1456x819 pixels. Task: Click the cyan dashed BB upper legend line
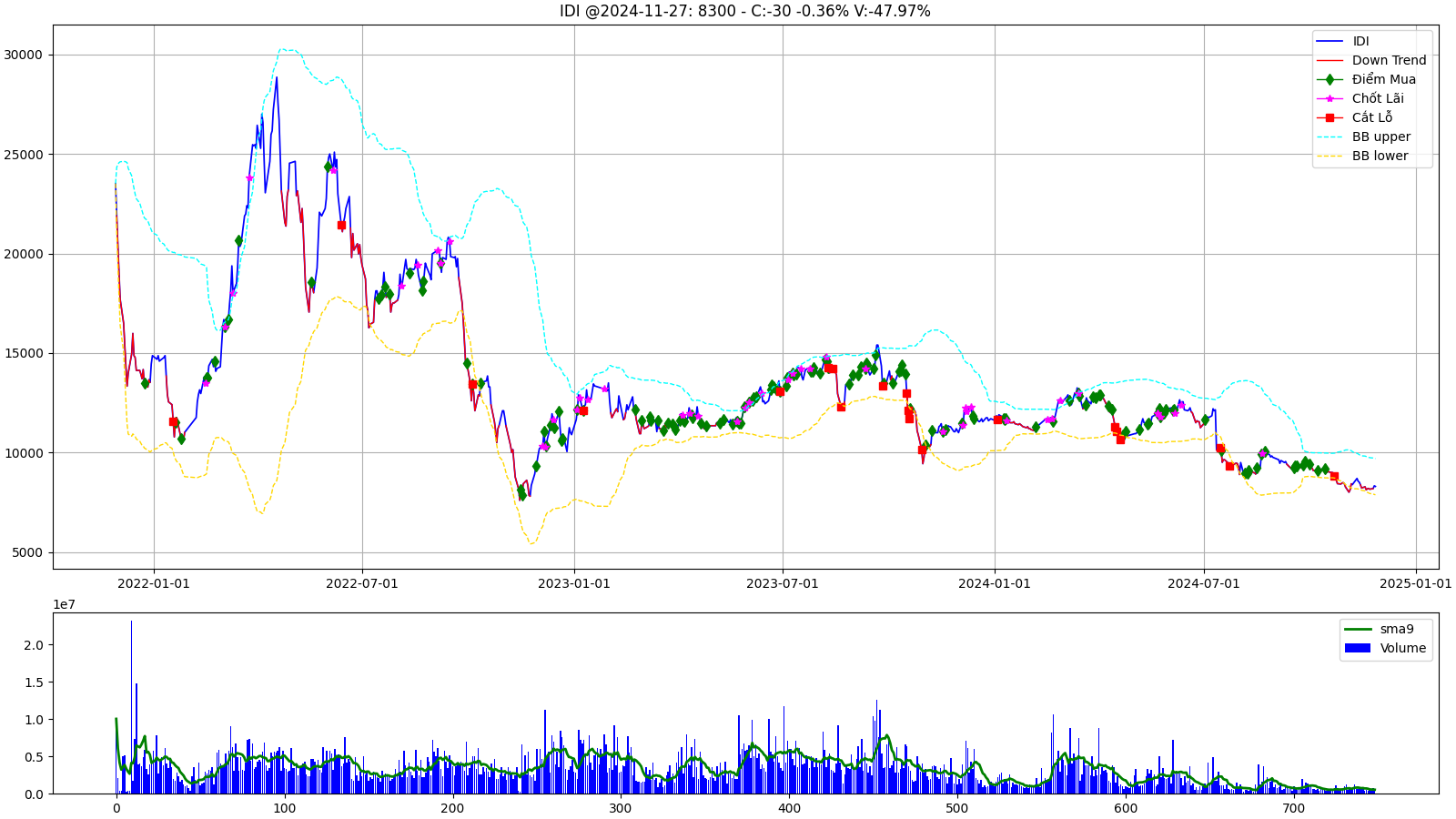point(1330,136)
